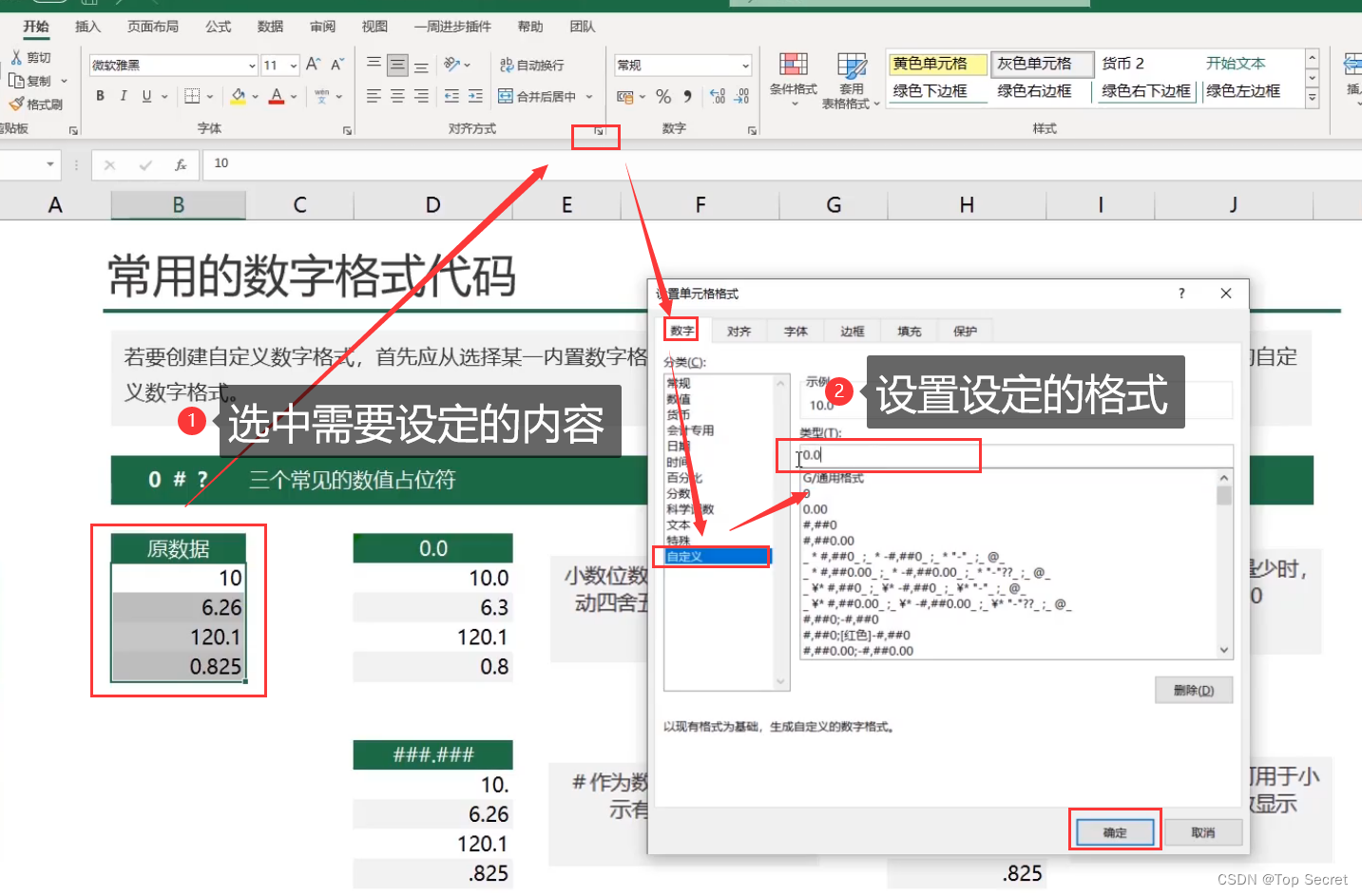The image size is (1362, 896).
Task: Click the text Orientation icon
Action: (x=451, y=65)
